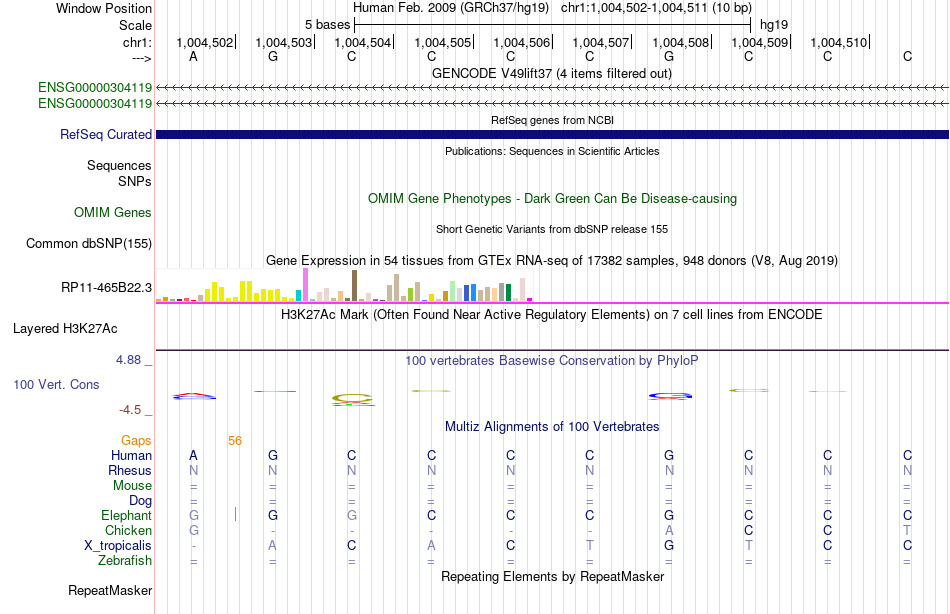Viewport: 950px width, 614px height.
Task: Click the Gene Expression in 54 tissues title
Action: (552, 261)
